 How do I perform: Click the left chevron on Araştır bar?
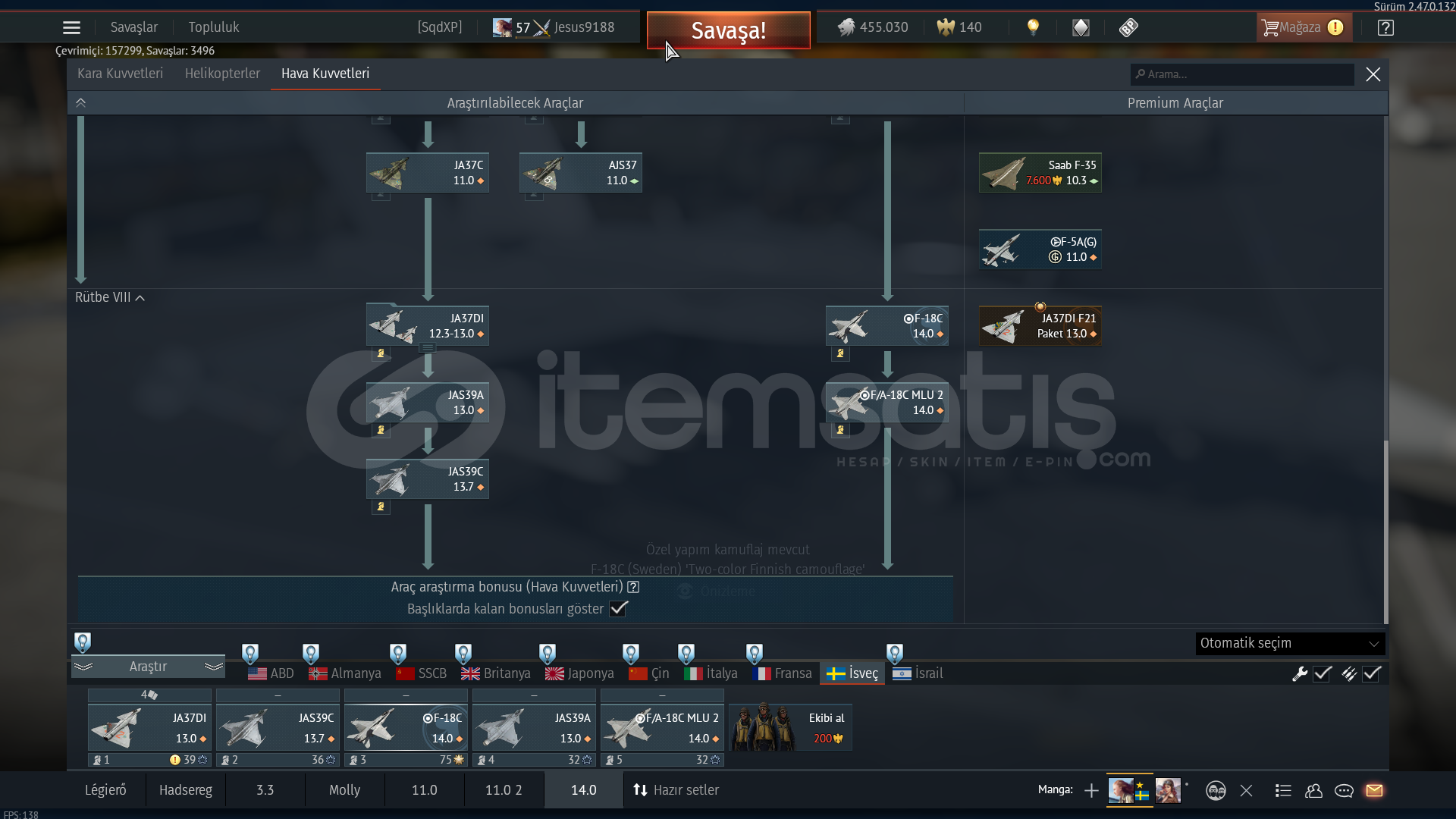(83, 667)
